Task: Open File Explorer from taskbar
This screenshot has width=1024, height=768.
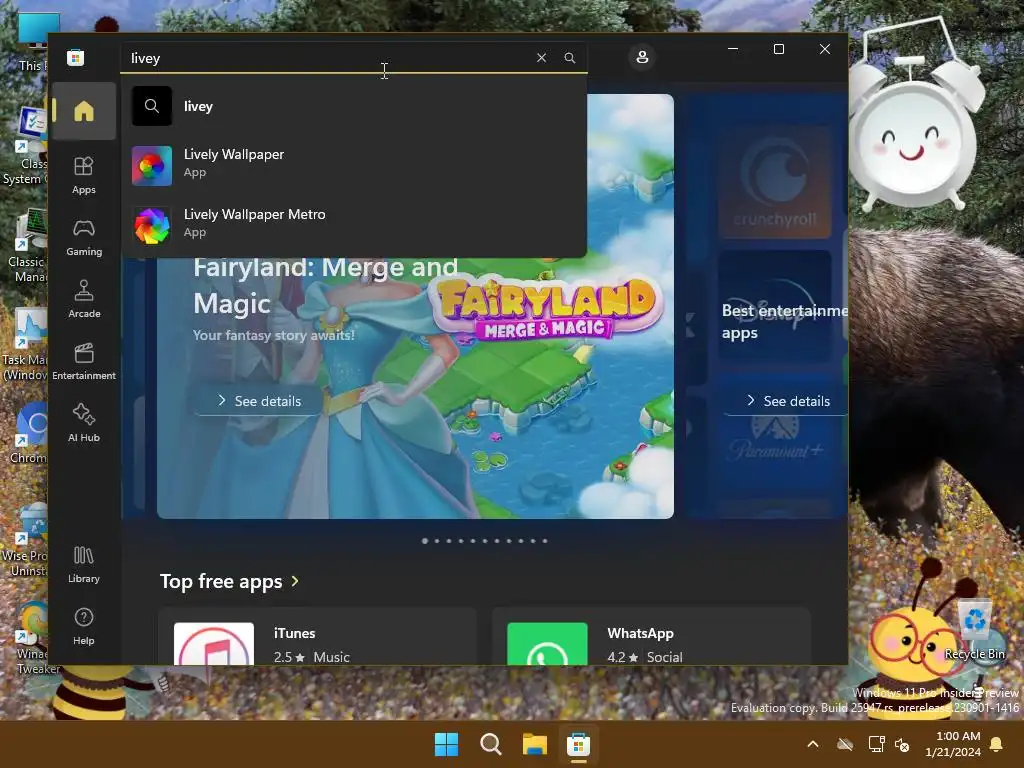Action: click(534, 744)
